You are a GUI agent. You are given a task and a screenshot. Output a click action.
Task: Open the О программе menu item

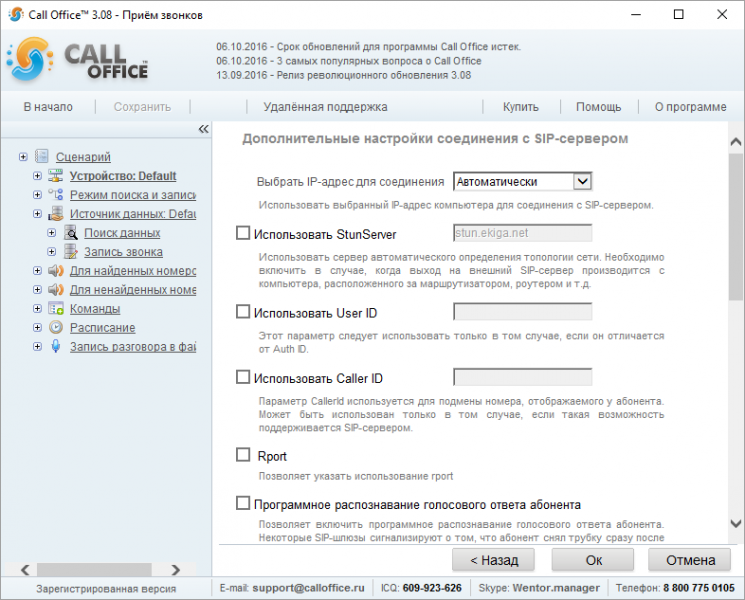pos(690,107)
